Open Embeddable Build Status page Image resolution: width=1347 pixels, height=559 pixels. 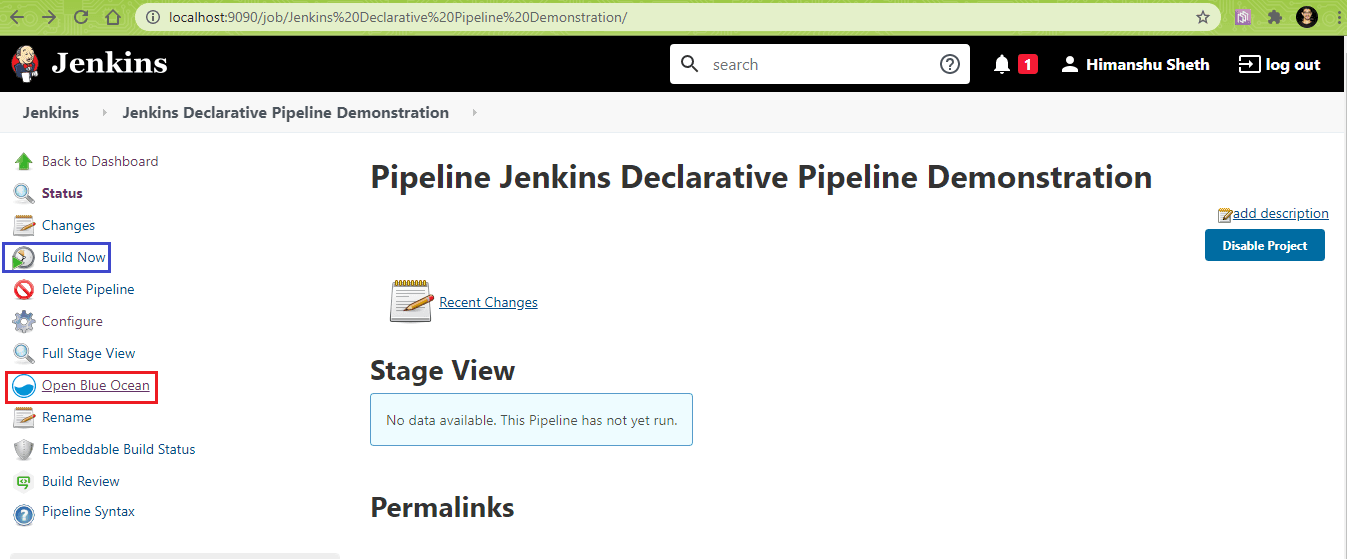coord(119,449)
